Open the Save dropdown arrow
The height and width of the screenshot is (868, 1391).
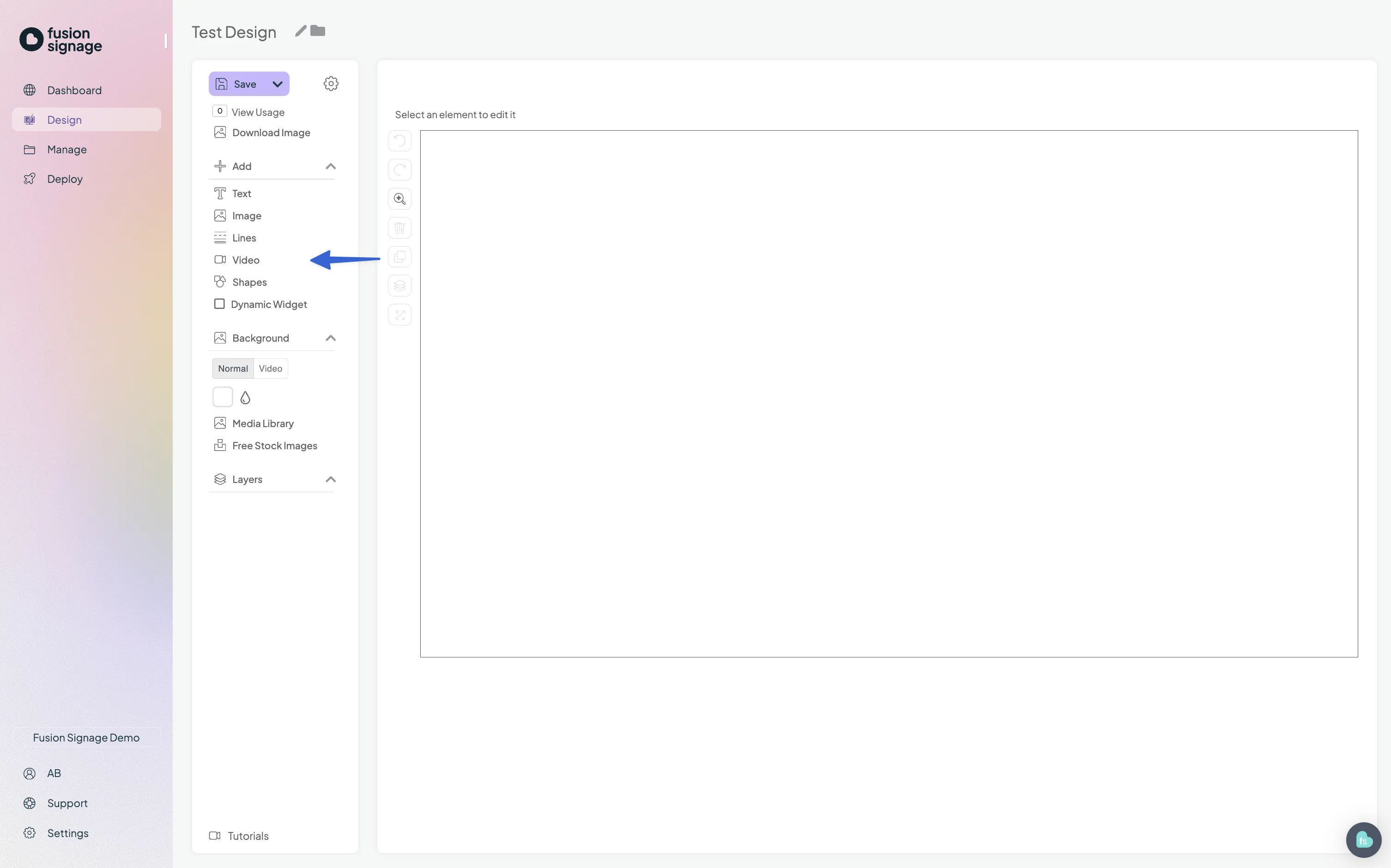277,84
